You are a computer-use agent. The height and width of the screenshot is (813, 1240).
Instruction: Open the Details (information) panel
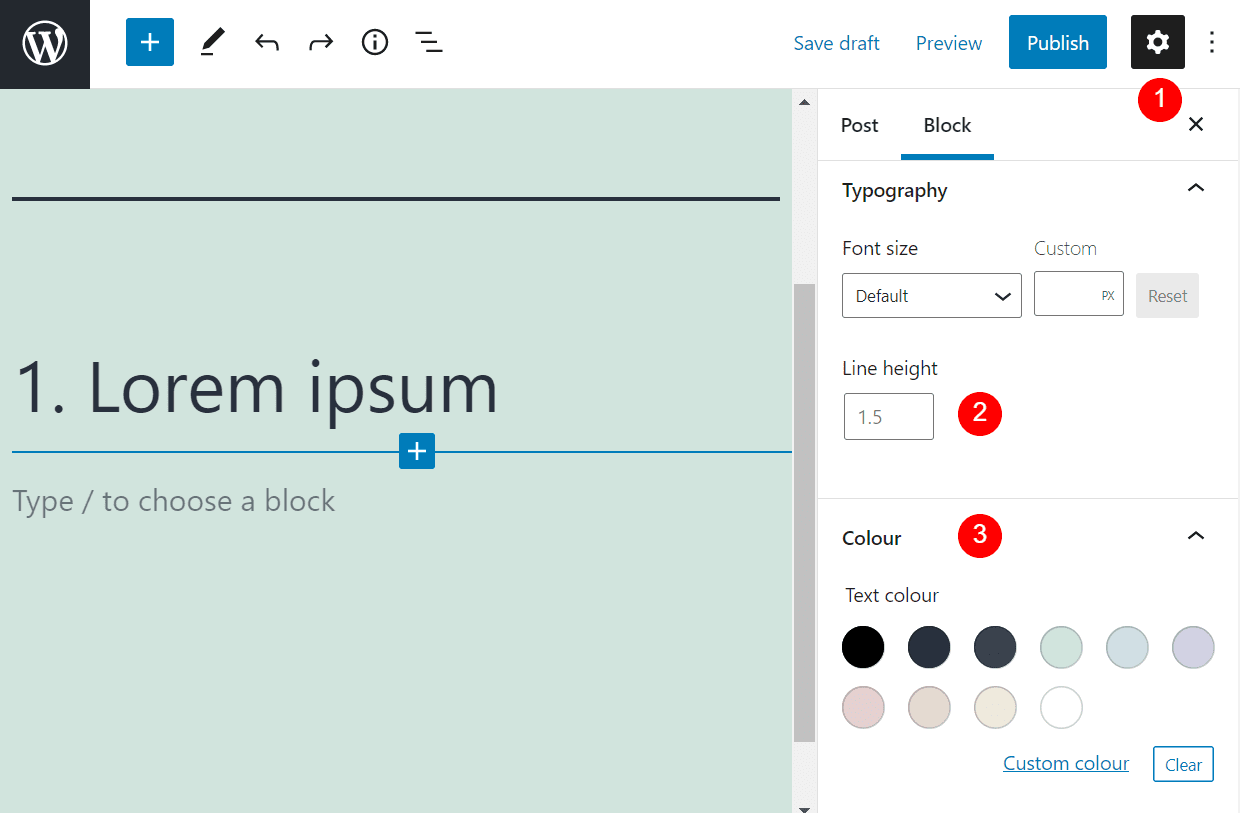[374, 42]
